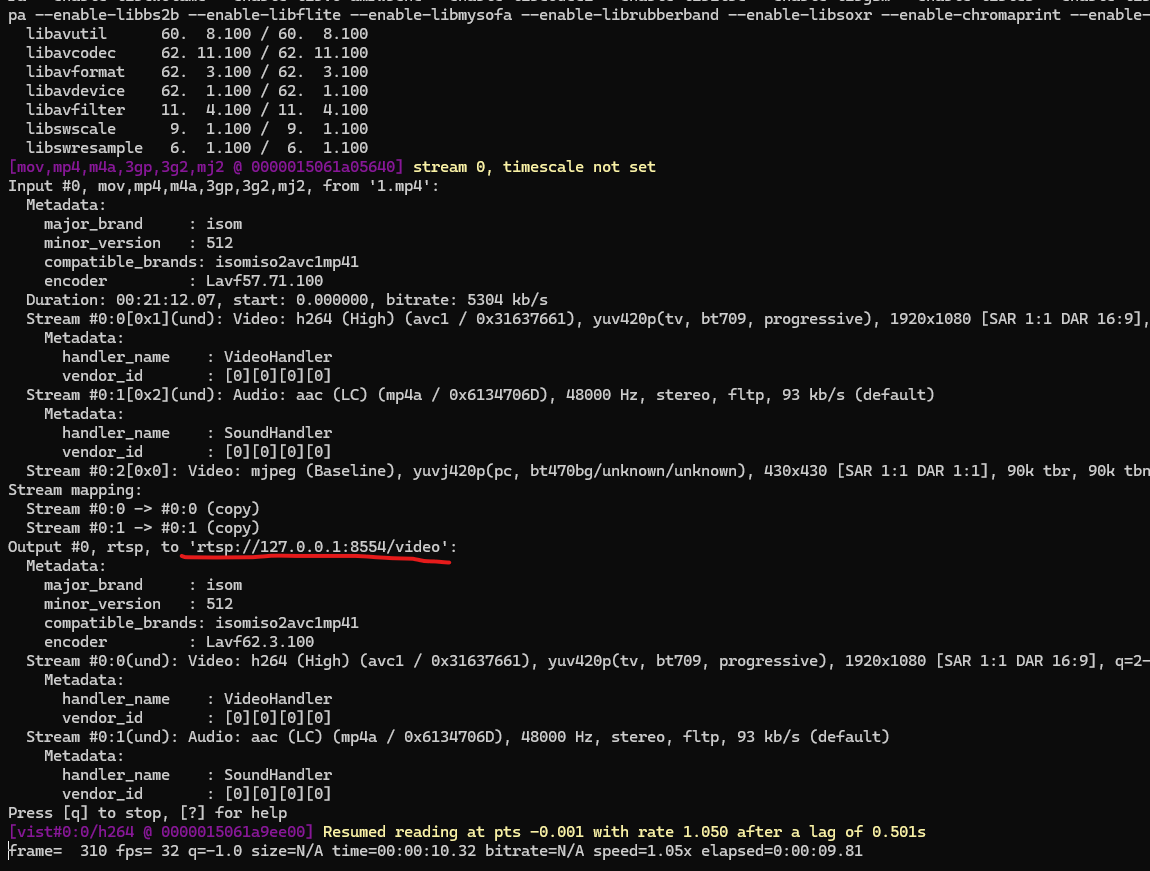Click the elapsed=0:00:09.81 value

click(782, 851)
